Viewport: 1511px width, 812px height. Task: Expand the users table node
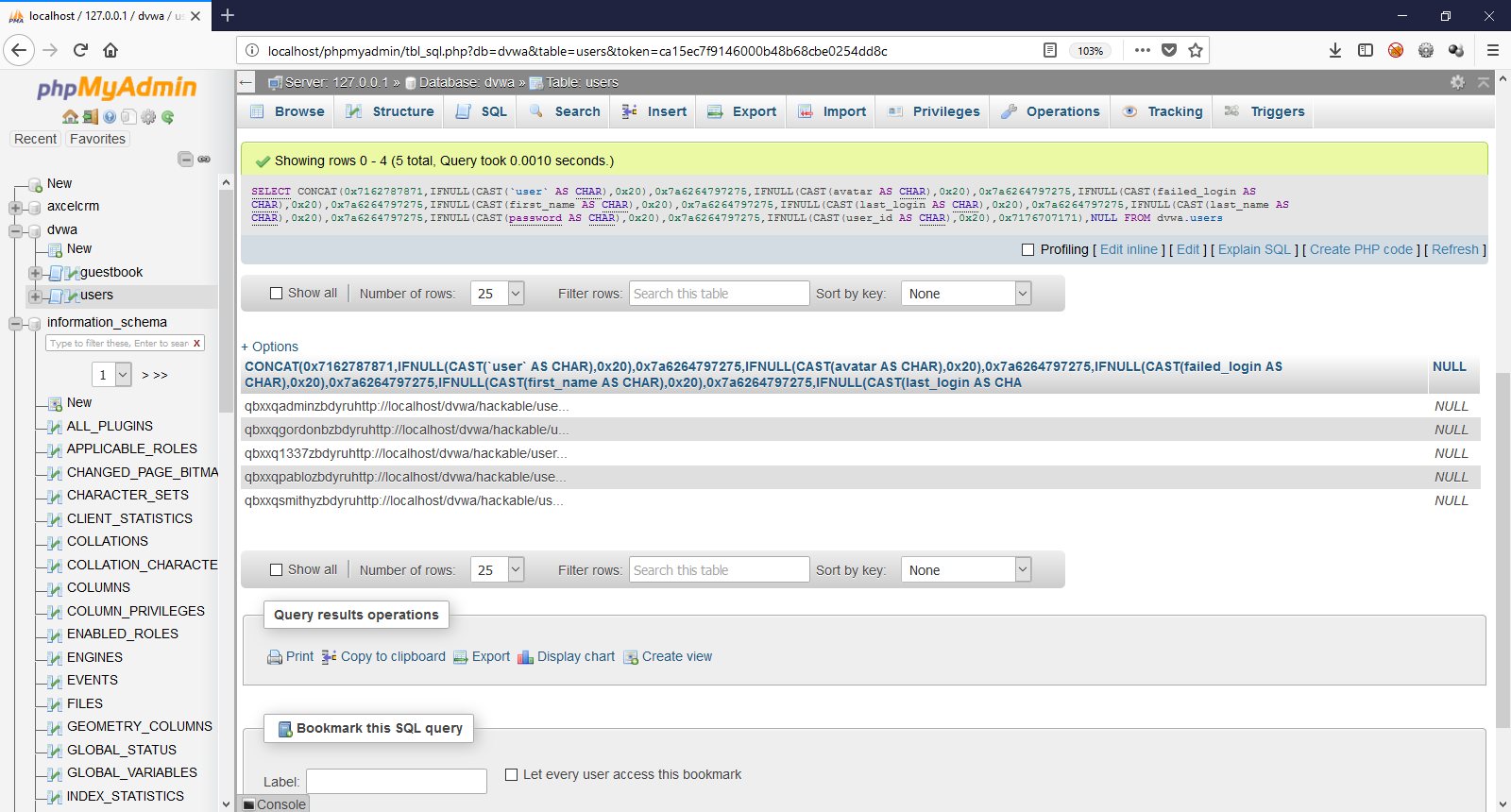(x=35, y=296)
